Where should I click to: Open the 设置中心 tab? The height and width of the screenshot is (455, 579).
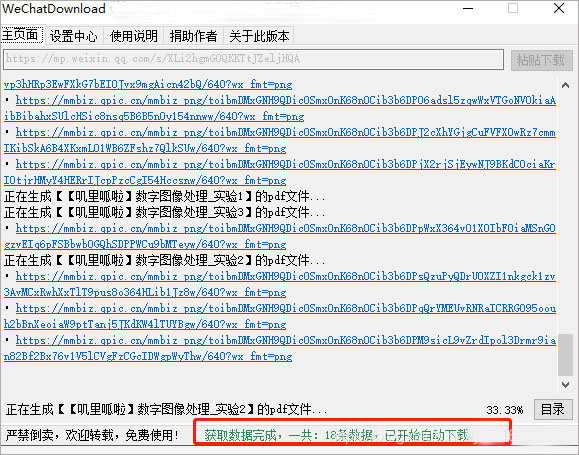pos(73,36)
